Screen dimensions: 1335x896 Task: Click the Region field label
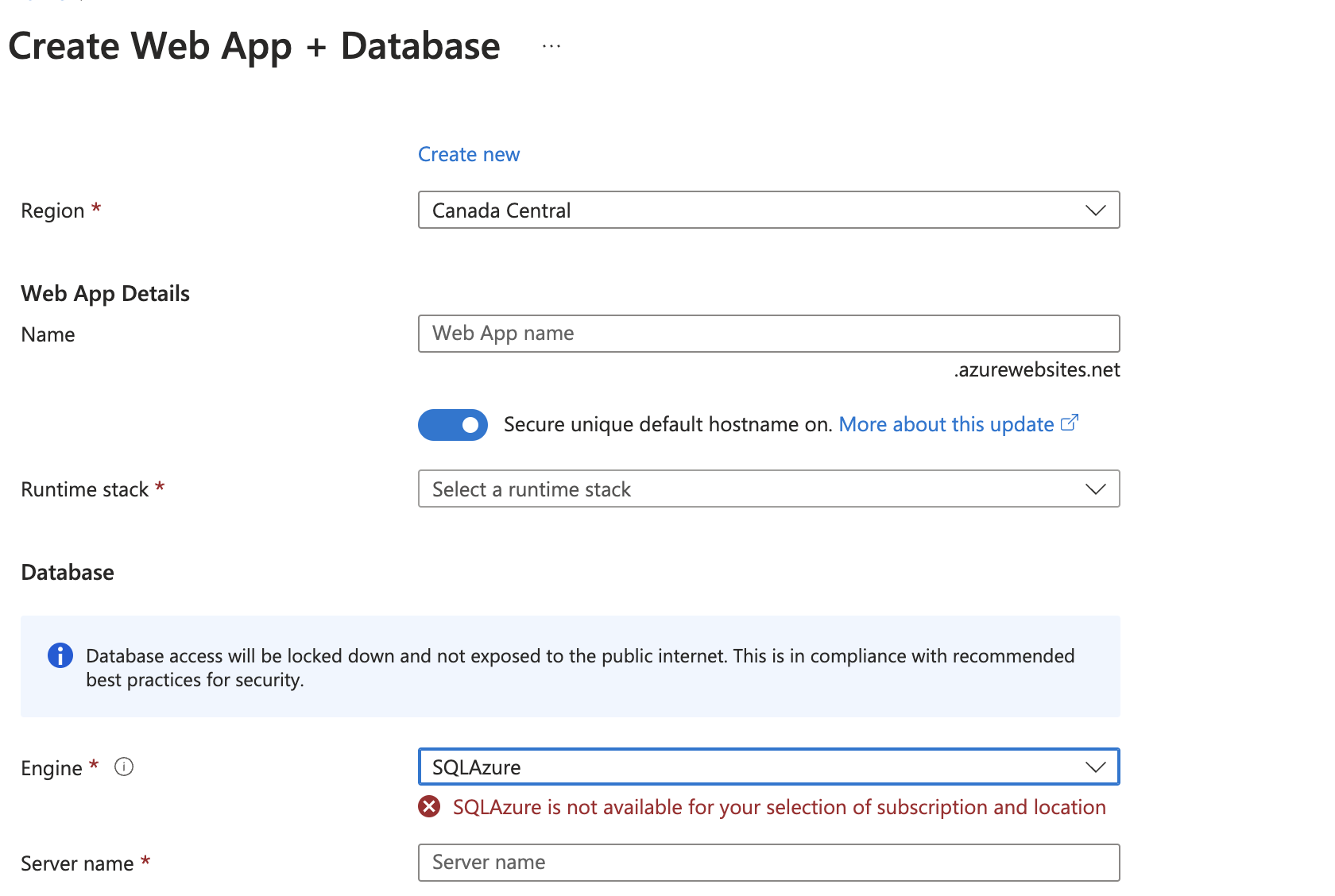pos(52,210)
